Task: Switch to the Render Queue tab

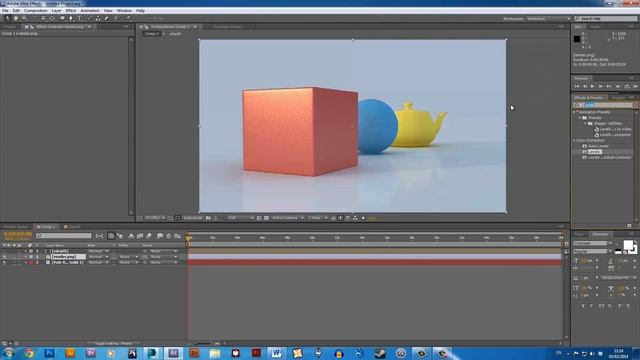Action: point(16,227)
